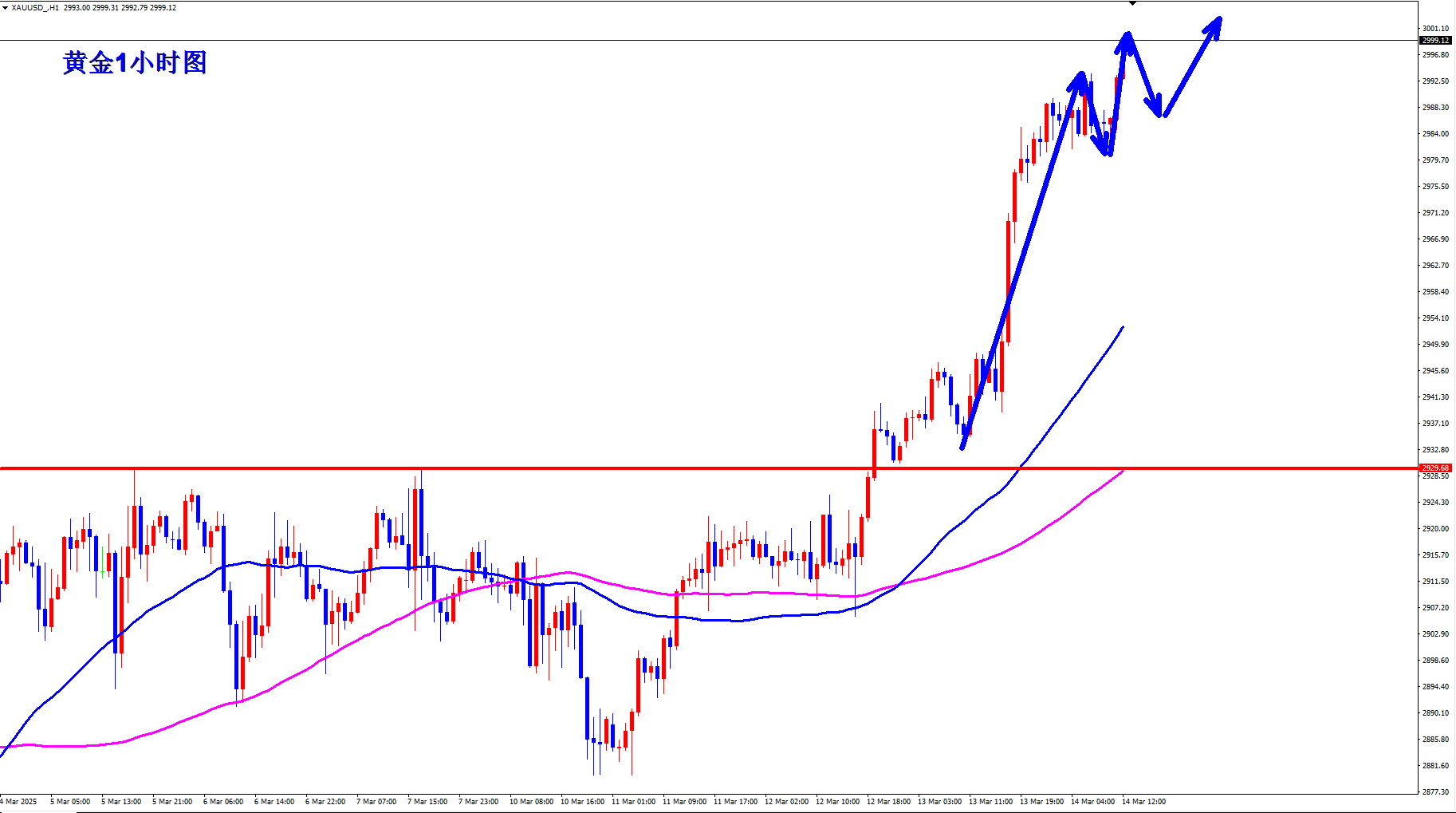Click the 4 Mar 2025 date label
This screenshot has width=1456, height=813.
(x=19, y=801)
